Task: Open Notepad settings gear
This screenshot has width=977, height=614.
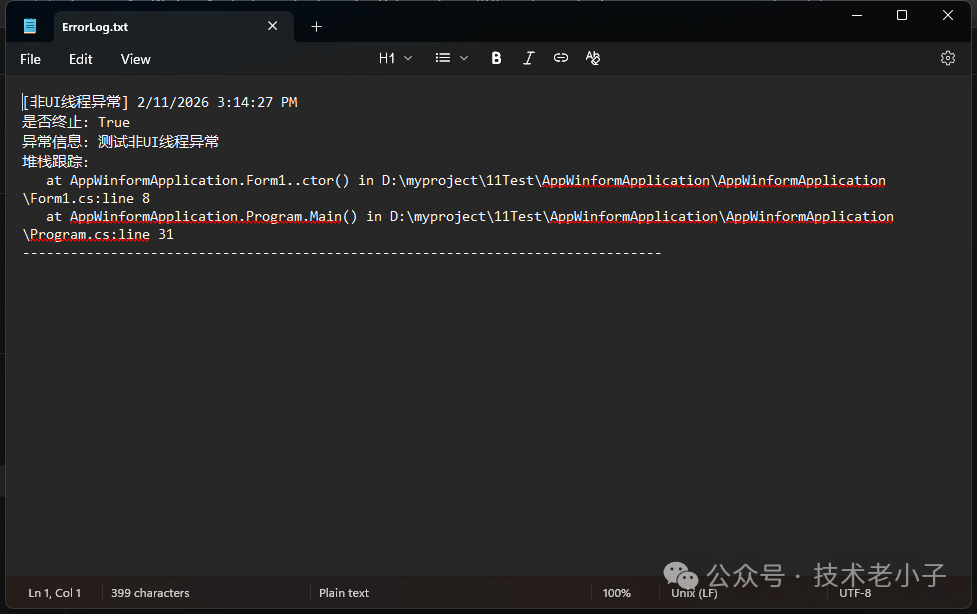Action: 948,59
